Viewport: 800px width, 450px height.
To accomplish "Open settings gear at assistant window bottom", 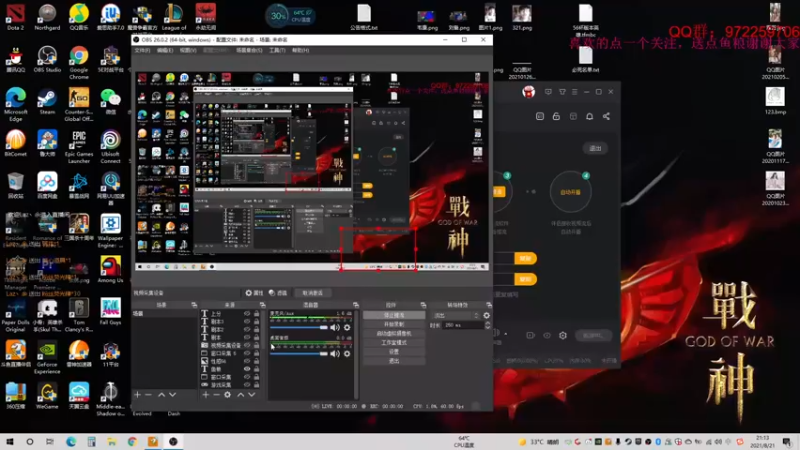I will point(563,335).
